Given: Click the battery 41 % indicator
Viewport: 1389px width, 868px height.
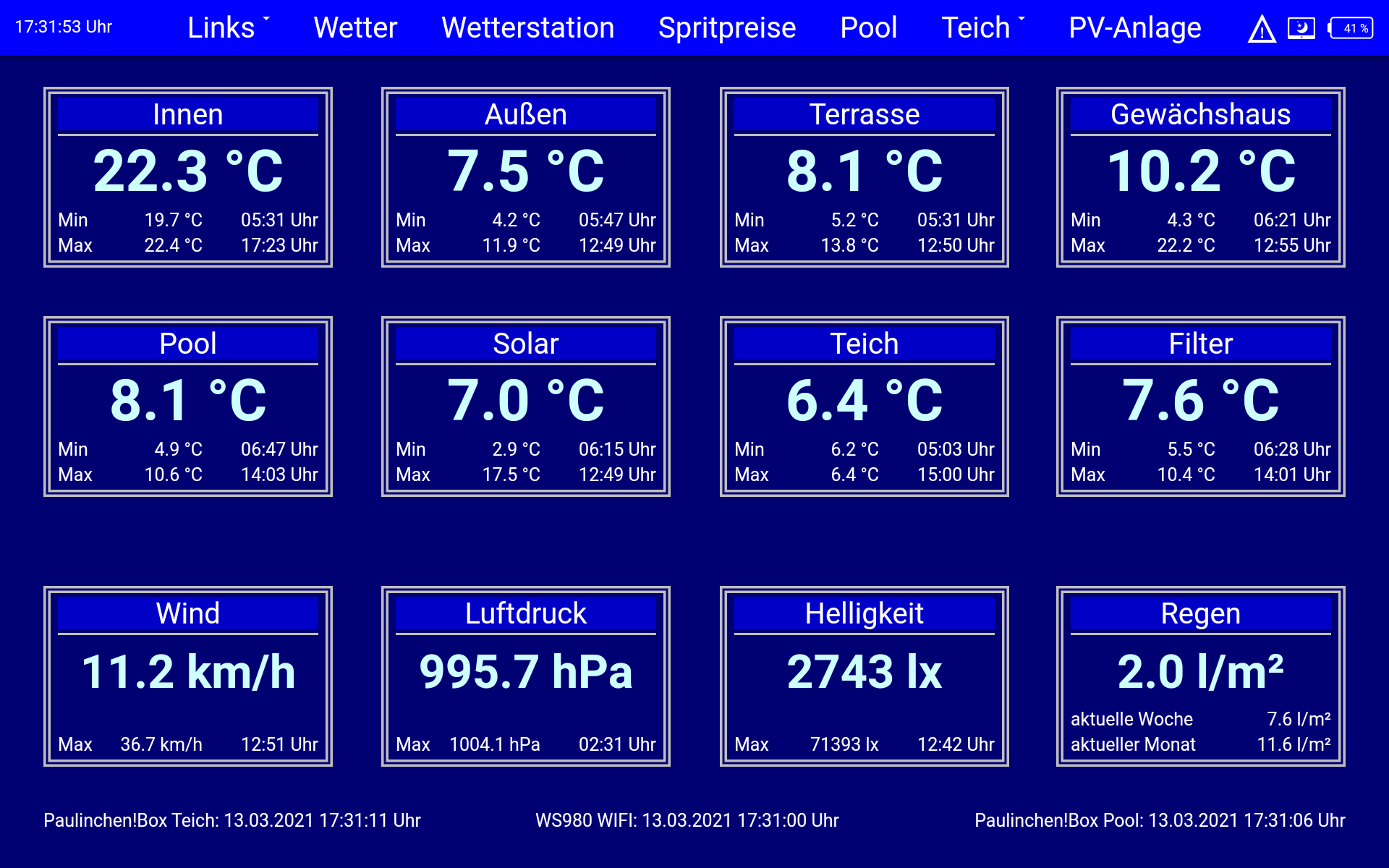Looking at the screenshot, I should coord(1351,28).
